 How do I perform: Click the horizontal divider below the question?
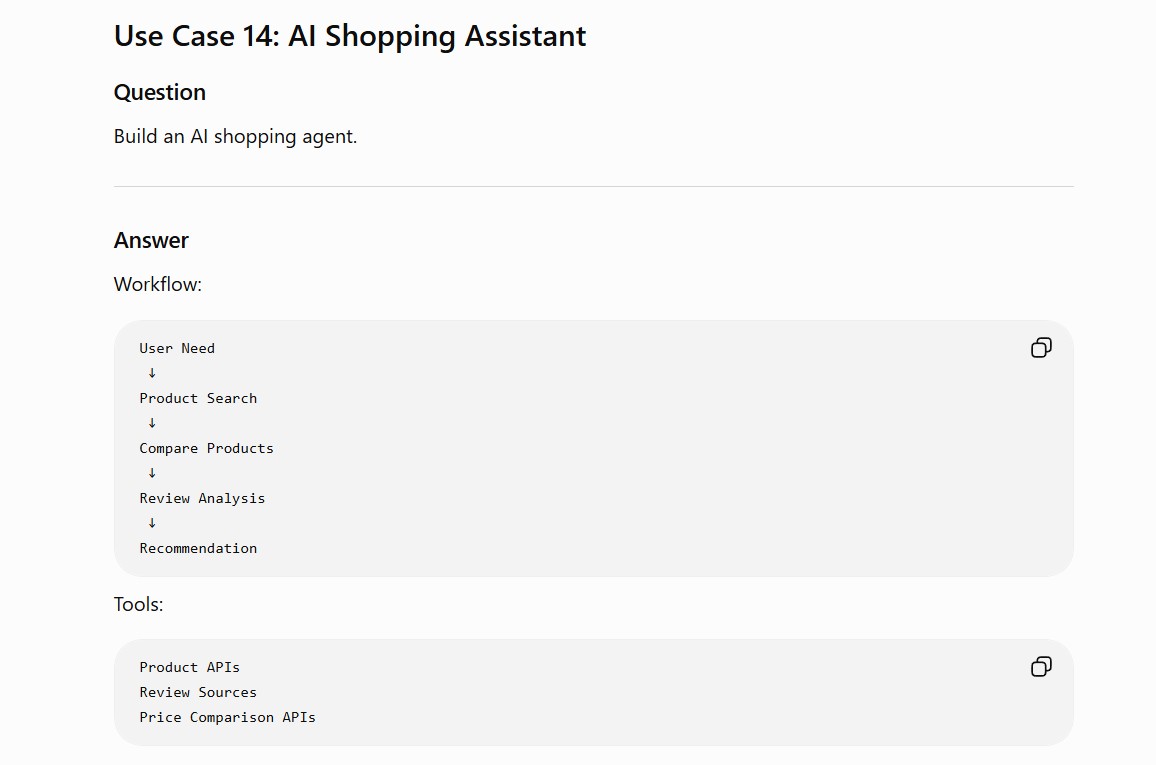pos(593,186)
